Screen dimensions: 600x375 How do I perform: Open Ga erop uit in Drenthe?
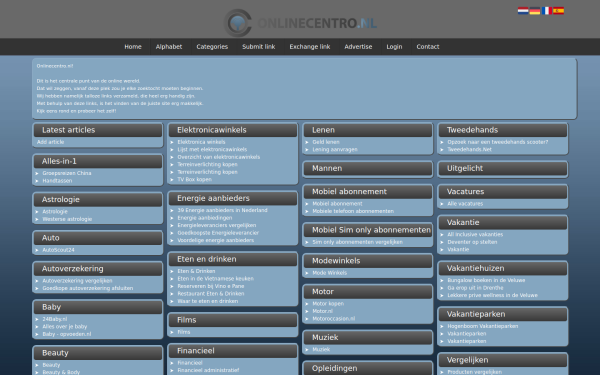[475, 288]
